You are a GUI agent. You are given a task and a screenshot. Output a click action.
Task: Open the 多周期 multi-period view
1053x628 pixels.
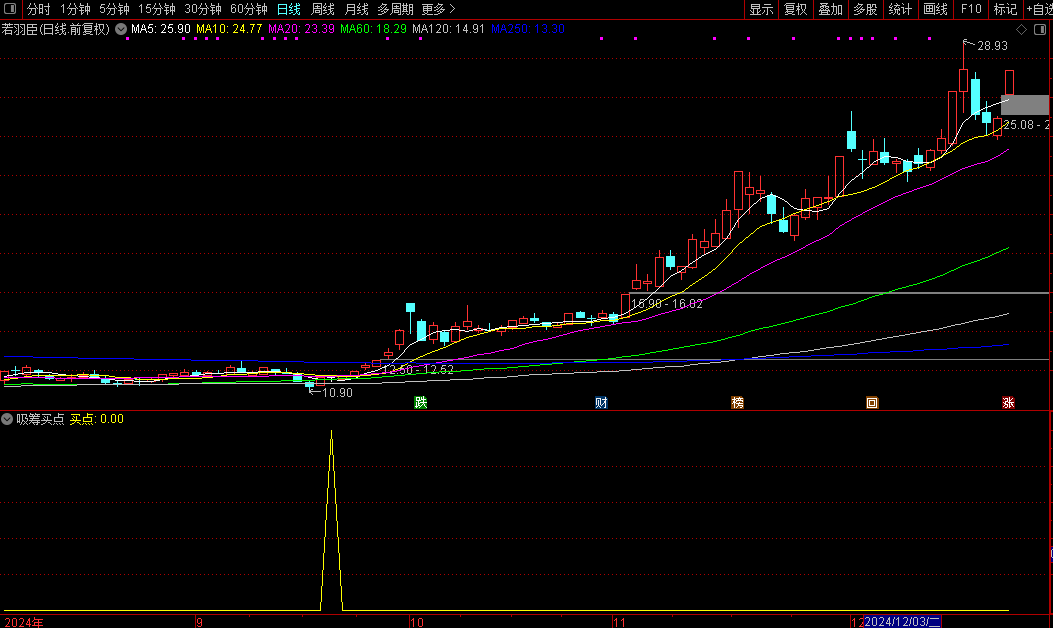(x=395, y=9)
